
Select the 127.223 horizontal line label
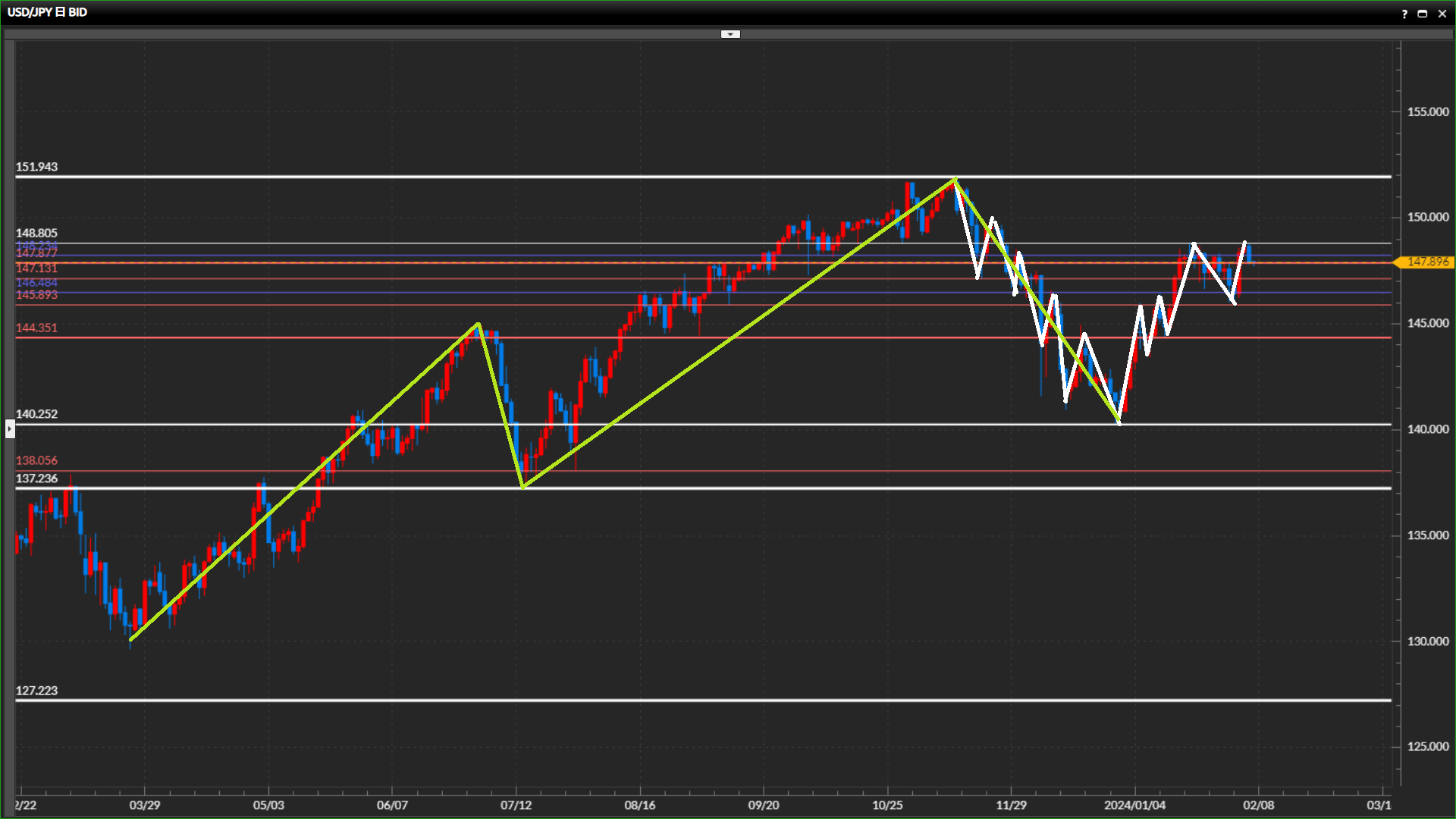[36, 691]
